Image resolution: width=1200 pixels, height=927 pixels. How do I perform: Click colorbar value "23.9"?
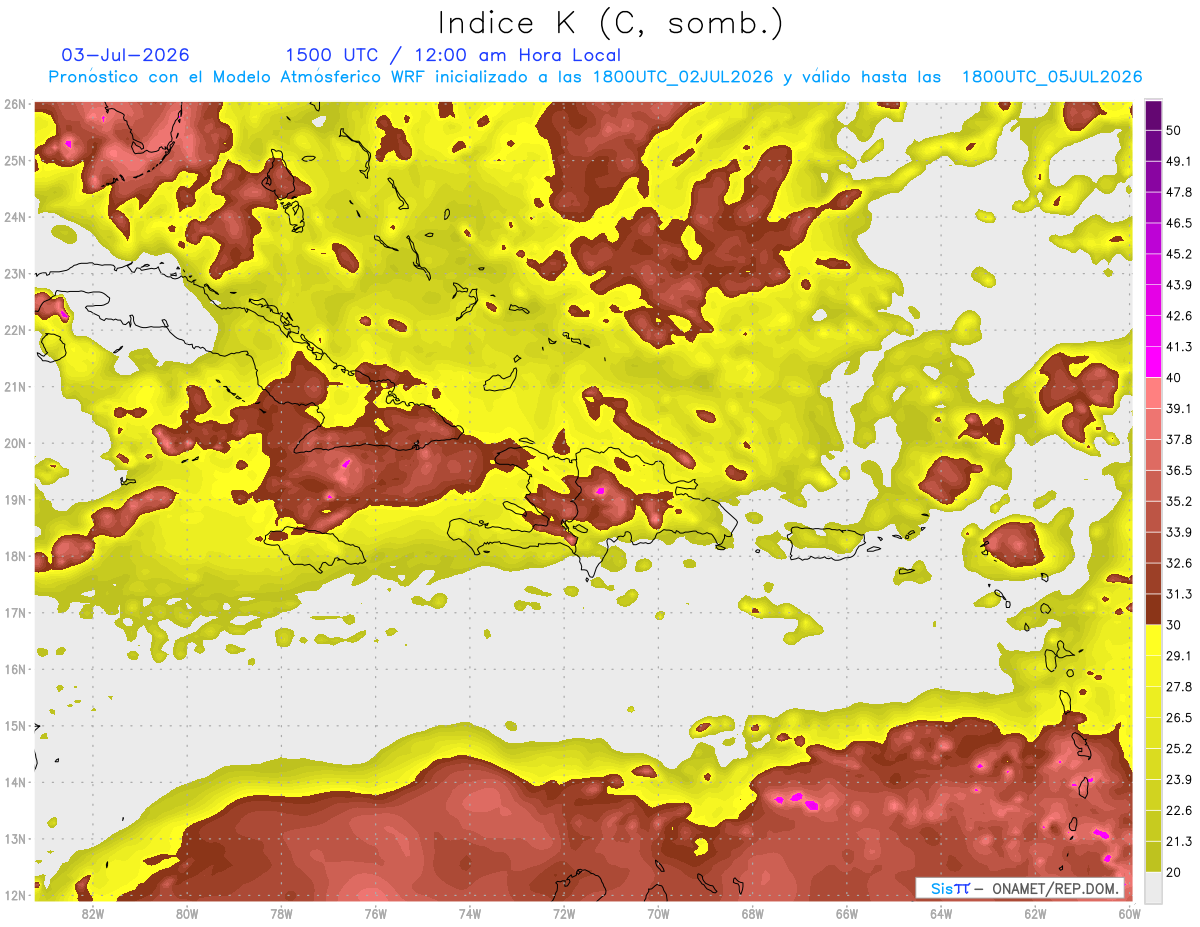pos(1178,780)
